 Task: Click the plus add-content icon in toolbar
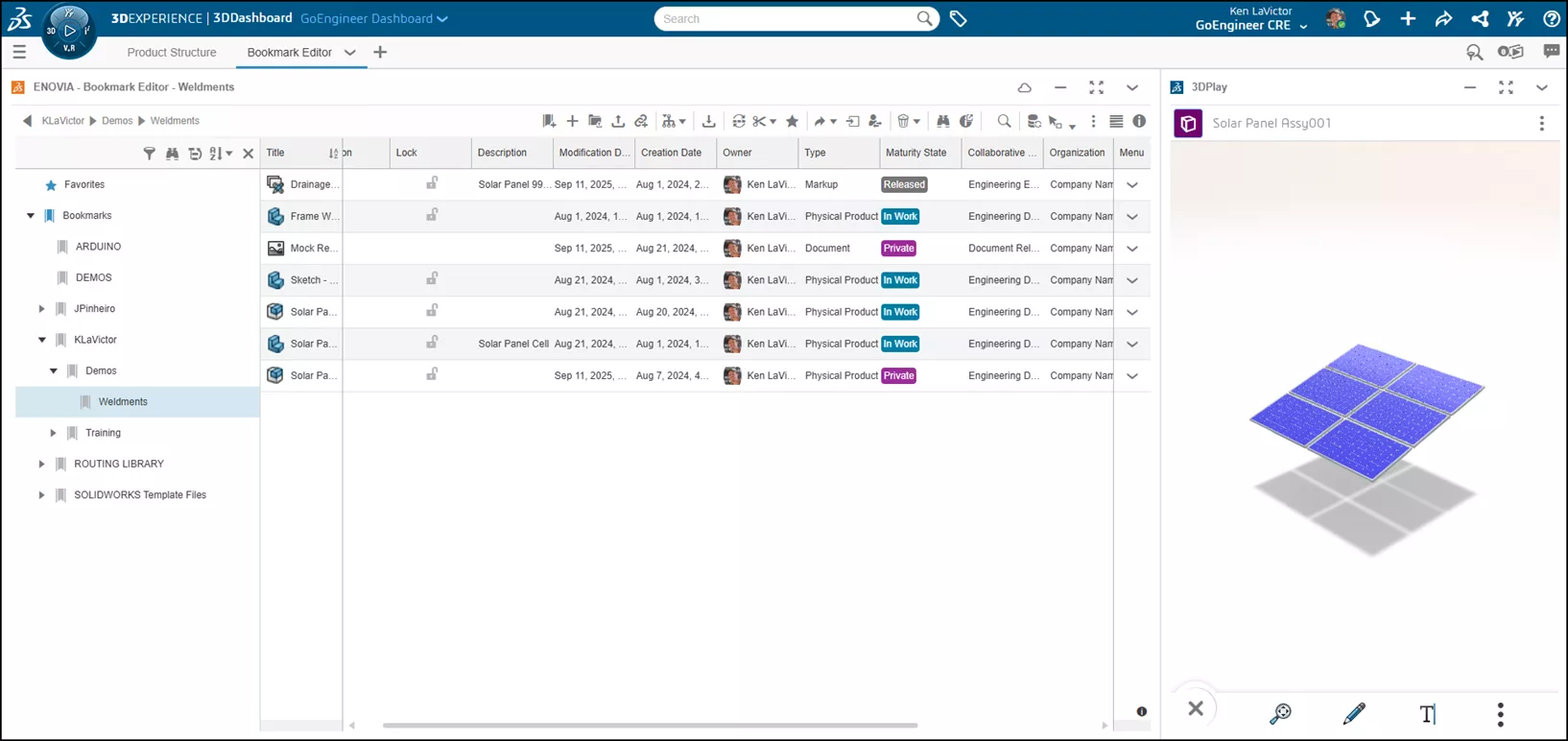[x=572, y=121]
